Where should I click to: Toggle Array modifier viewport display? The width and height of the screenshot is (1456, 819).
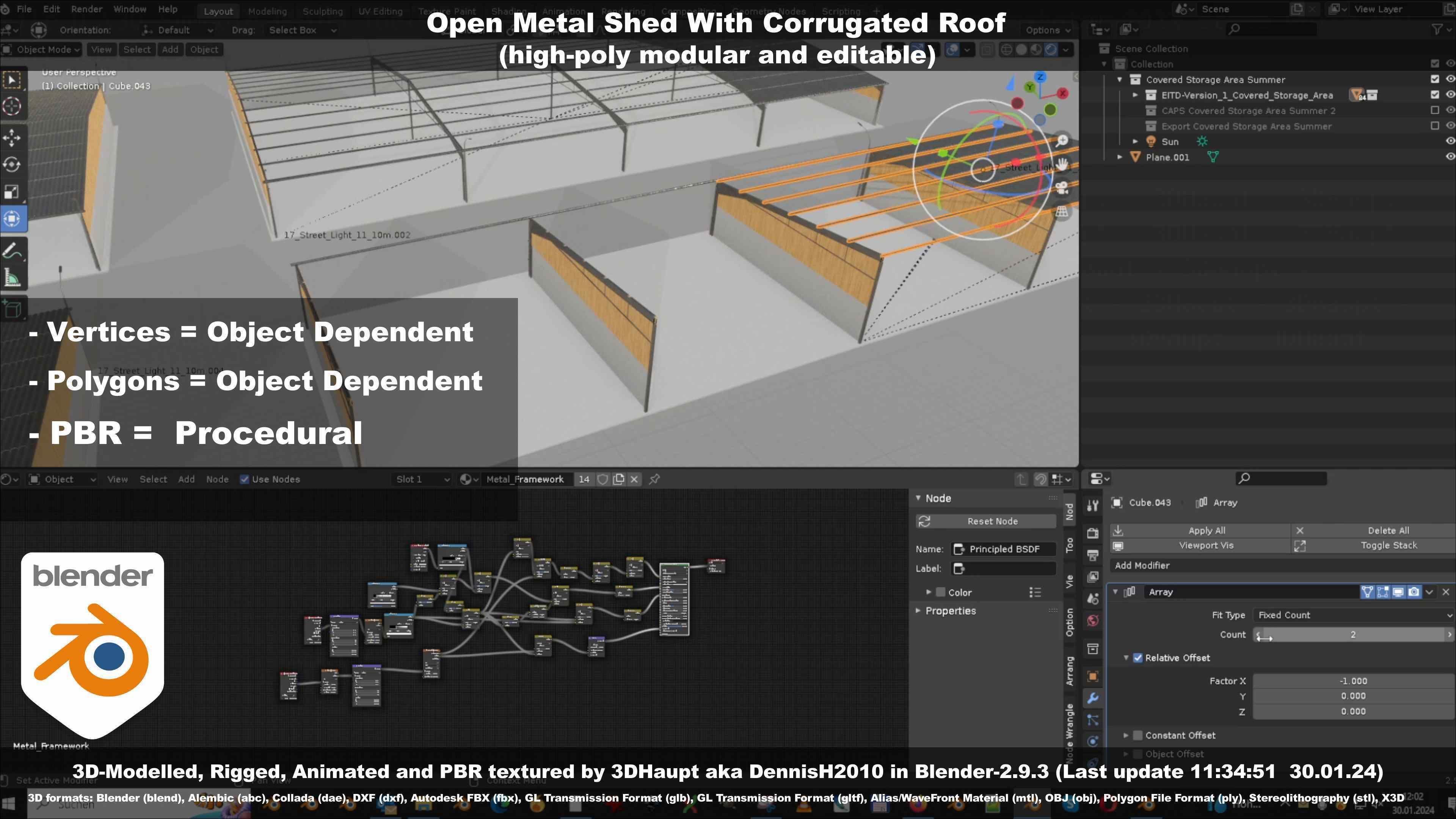(1398, 592)
